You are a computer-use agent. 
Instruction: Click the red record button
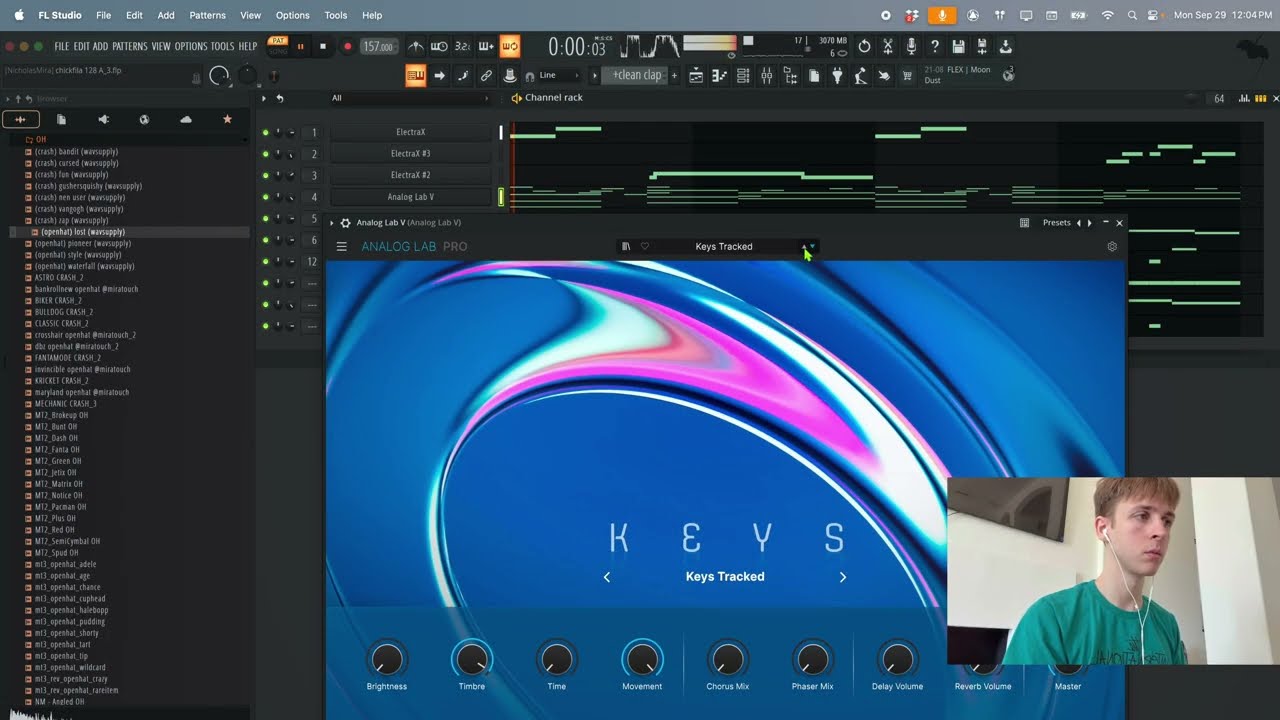coord(347,47)
